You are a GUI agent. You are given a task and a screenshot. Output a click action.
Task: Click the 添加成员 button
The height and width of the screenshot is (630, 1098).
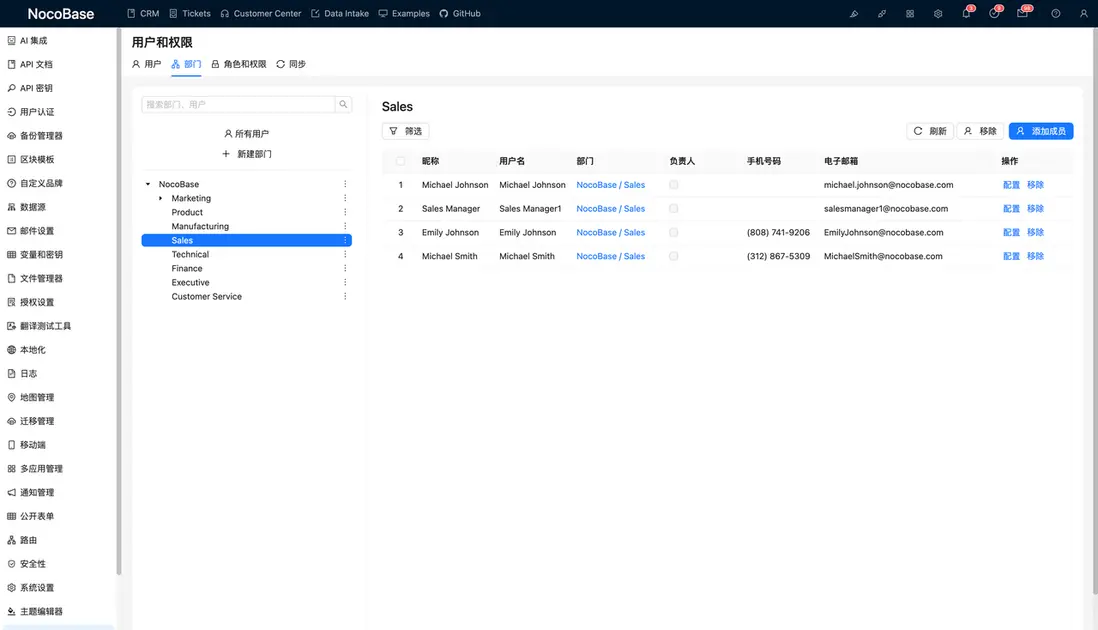(x=1041, y=131)
